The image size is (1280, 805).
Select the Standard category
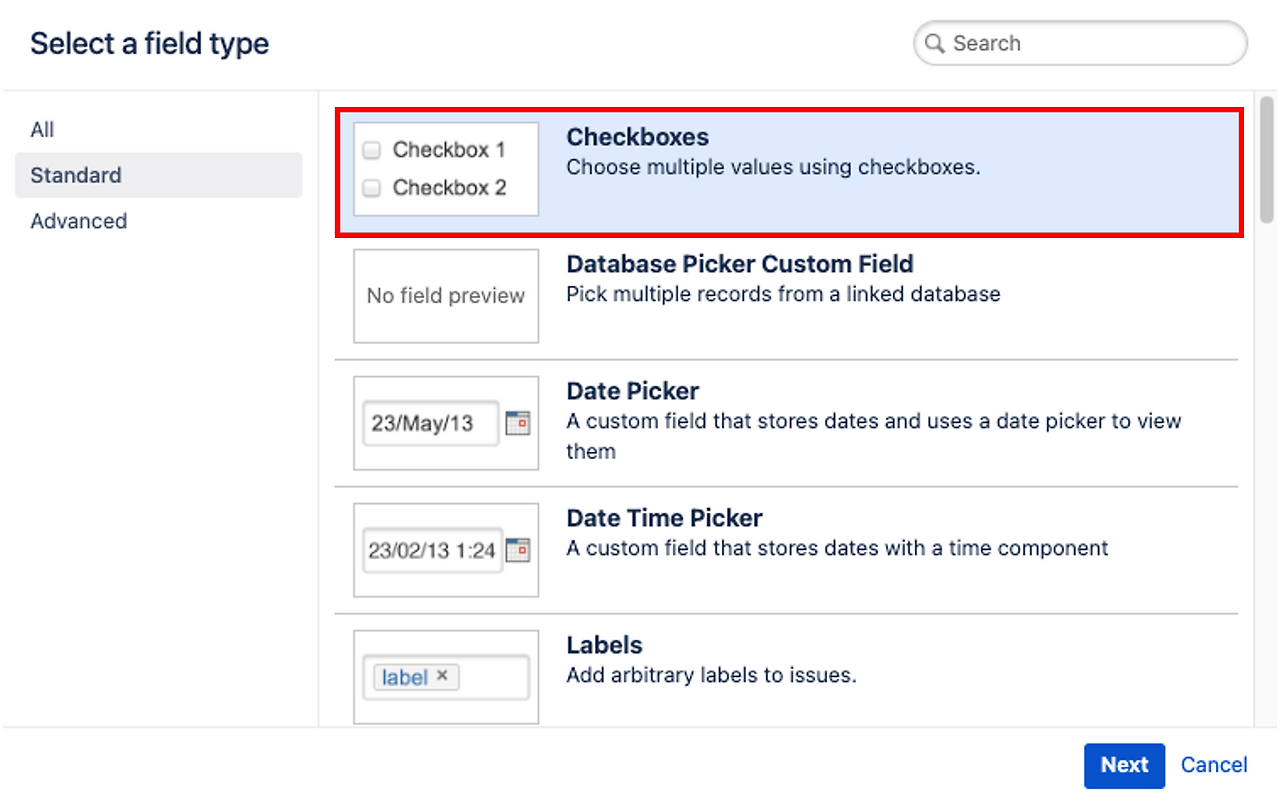pyautogui.click(x=76, y=175)
